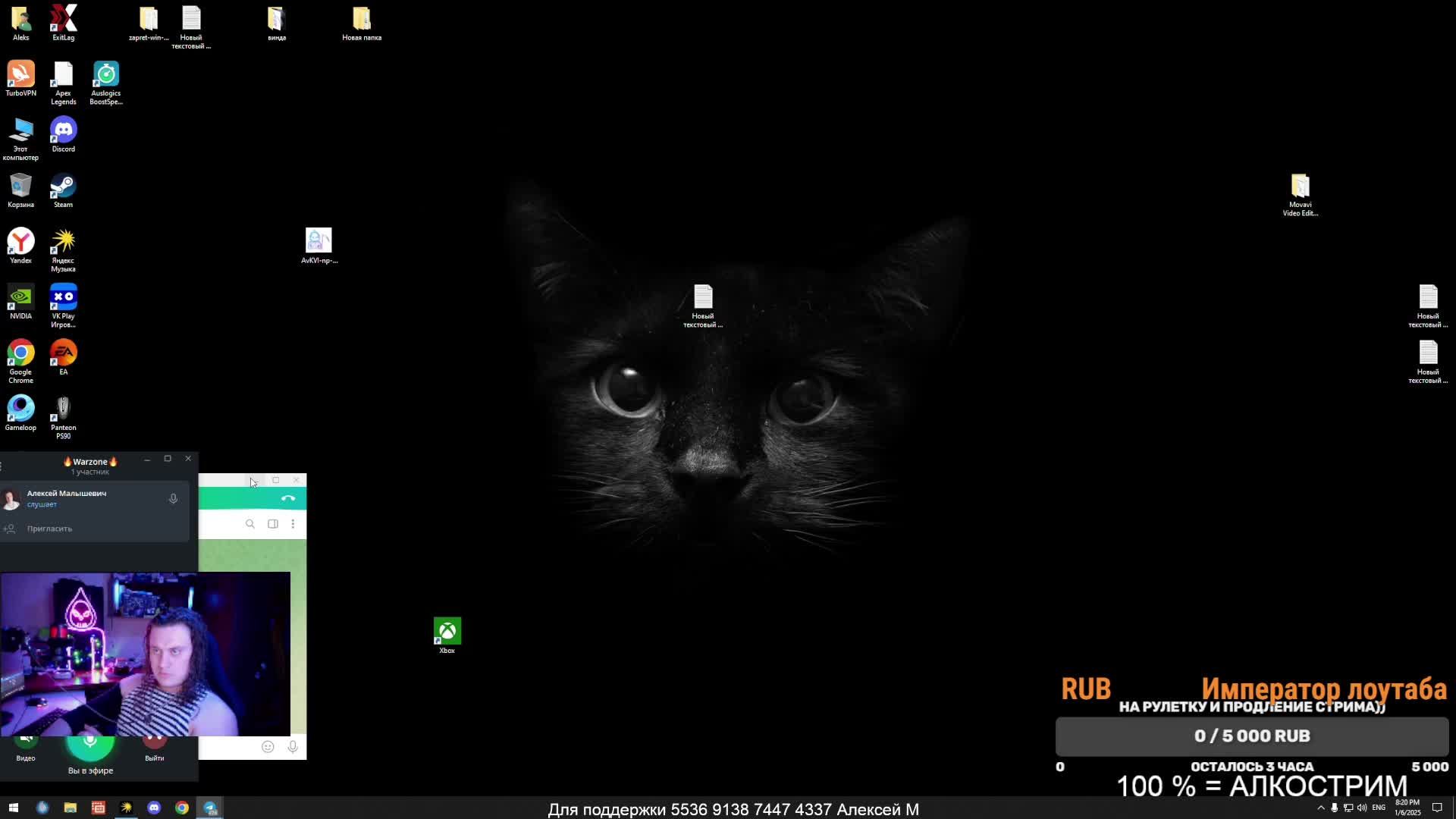Image resolution: width=1456 pixels, height=819 pixels.
Task: Open search in Telegram chat header
Action: click(x=250, y=524)
